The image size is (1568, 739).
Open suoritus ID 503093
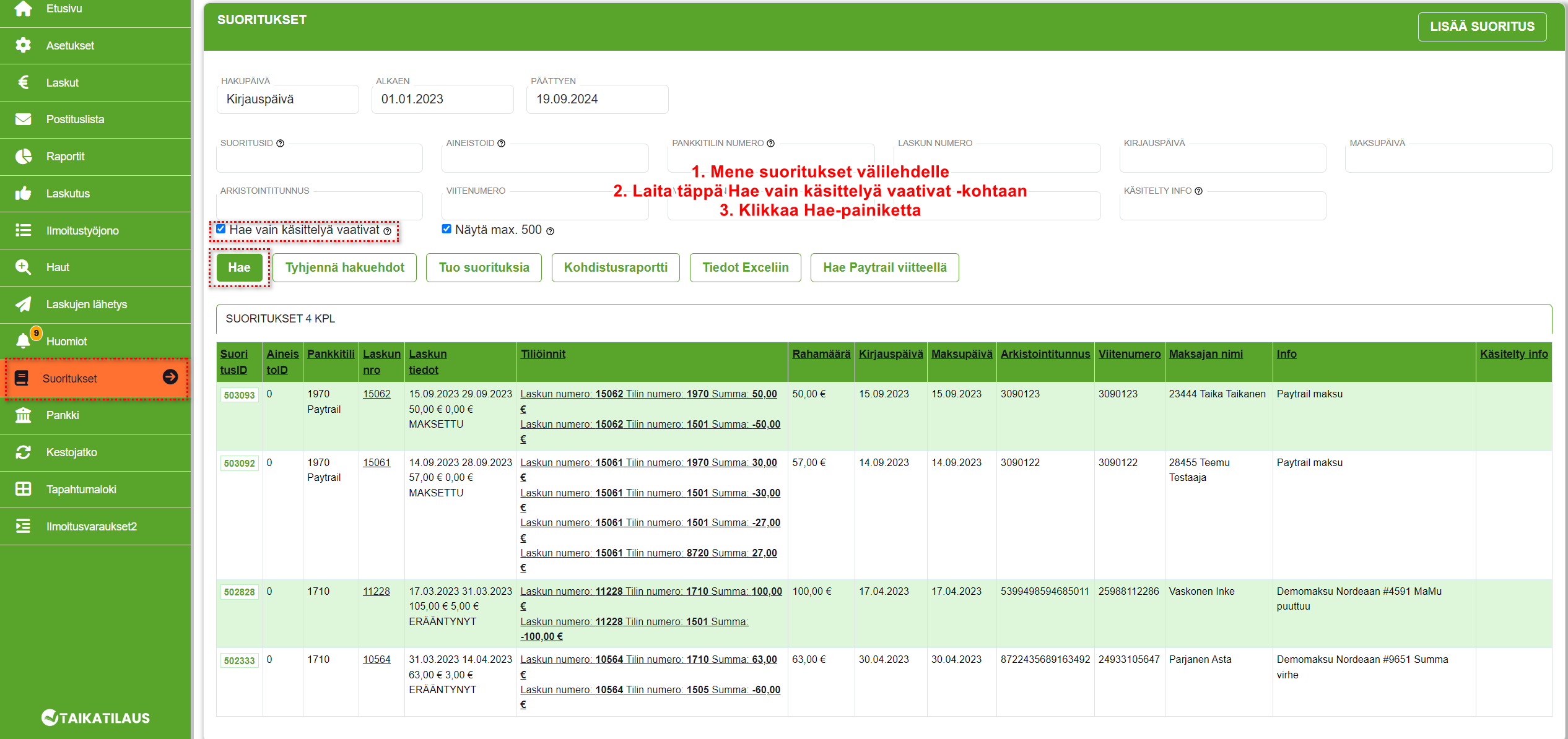240,395
